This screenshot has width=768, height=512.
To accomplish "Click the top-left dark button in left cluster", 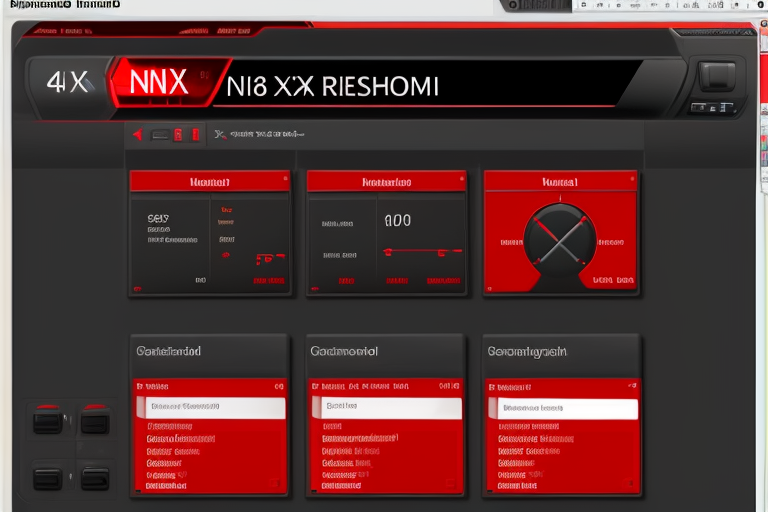I will [47, 421].
